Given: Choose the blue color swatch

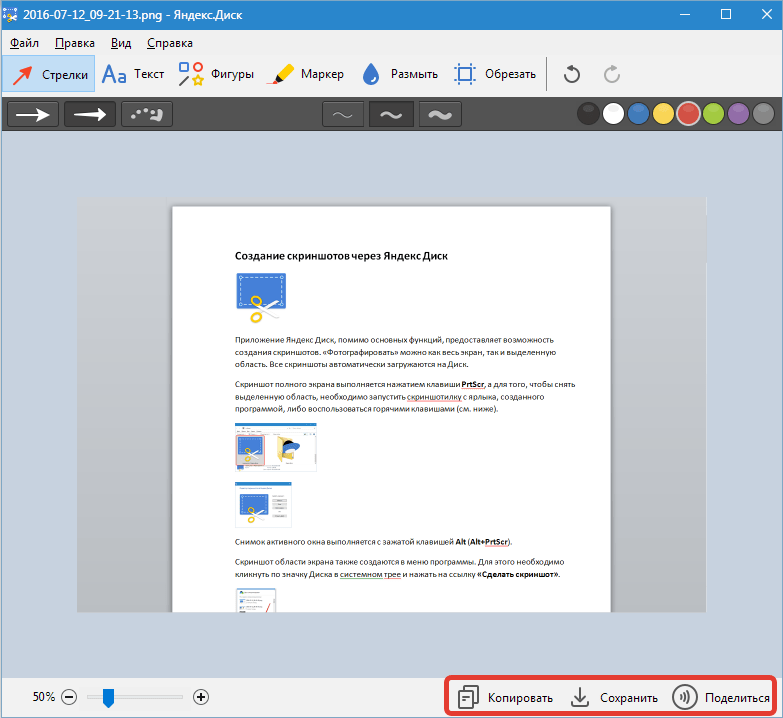Looking at the screenshot, I should pos(638,114).
